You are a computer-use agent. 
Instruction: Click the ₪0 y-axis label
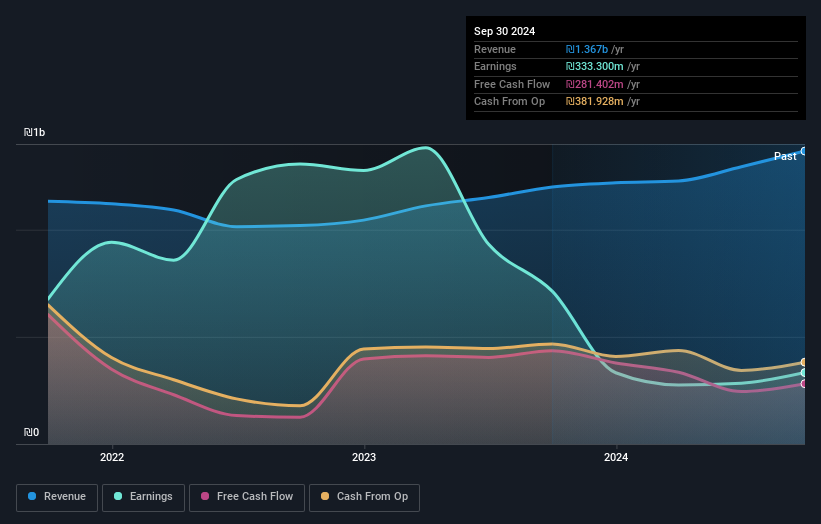point(31,432)
